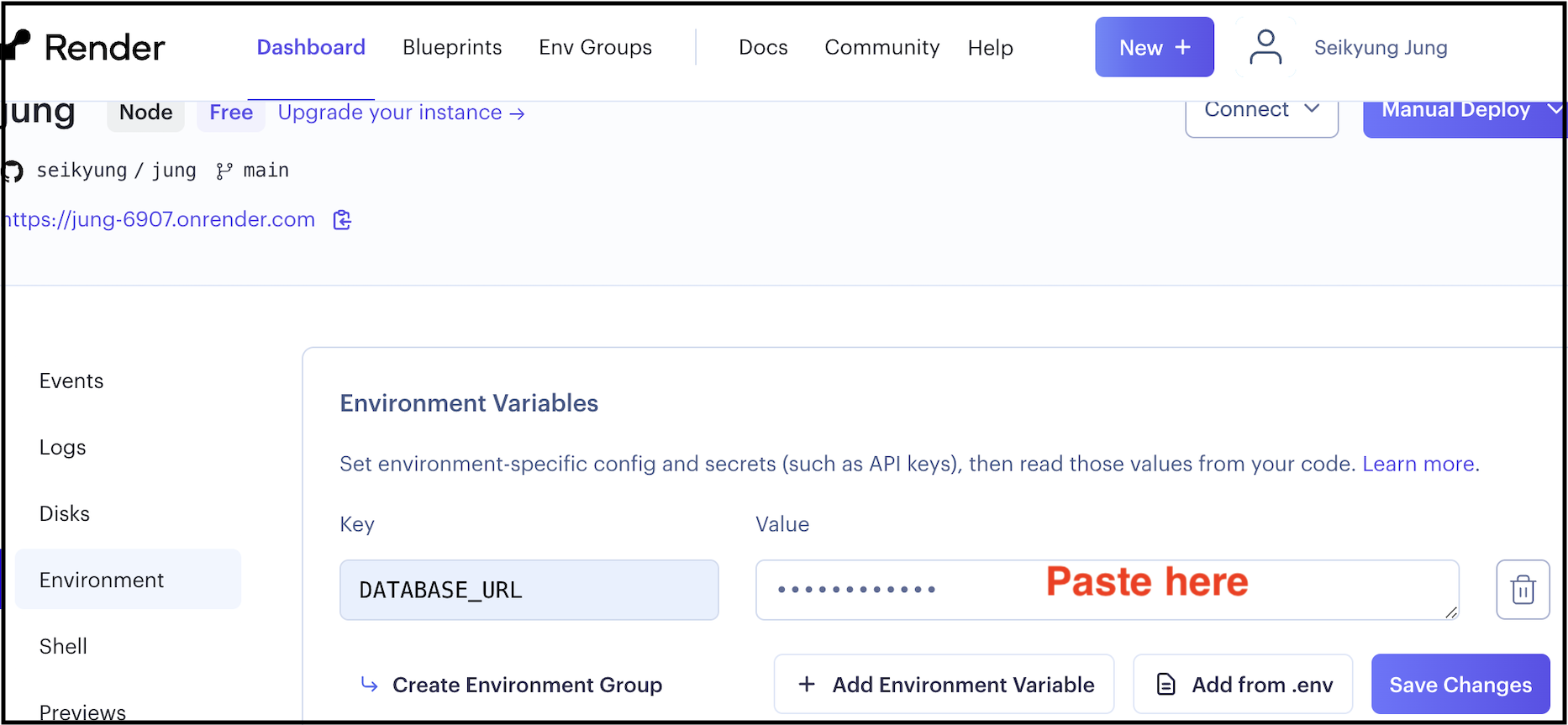Click Add from .env button
Screen dimensions: 1568x725
pyautogui.click(x=1243, y=685)
